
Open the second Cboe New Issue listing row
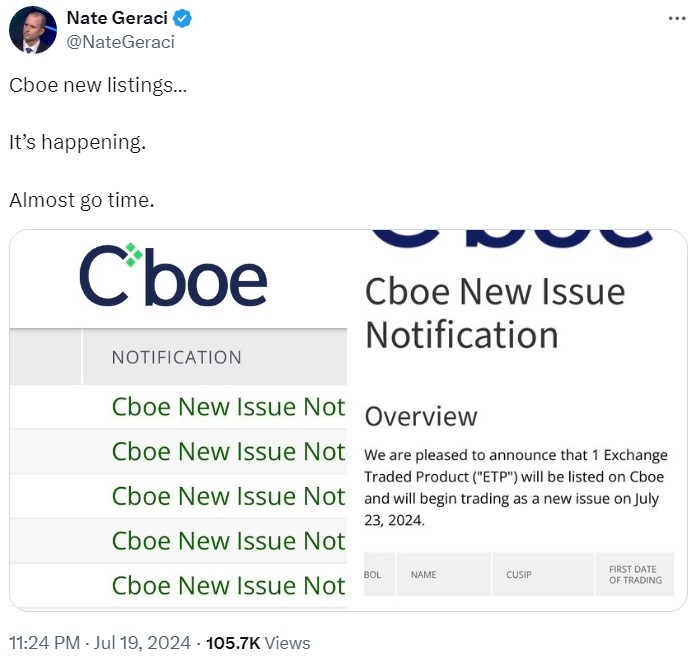(x=228, y=452)
